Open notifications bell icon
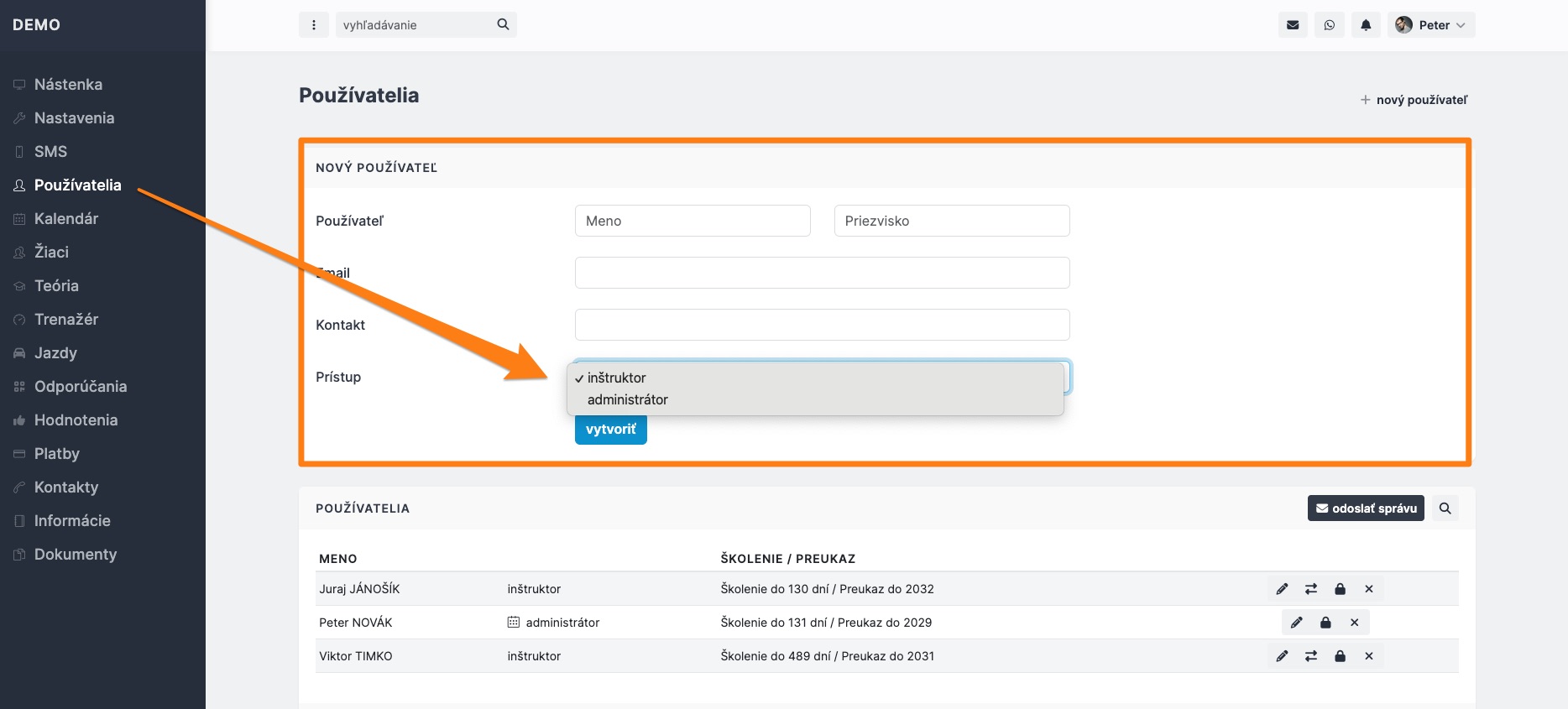Viewport: 1568px width, 709px height. click(x=1366, y=25)
